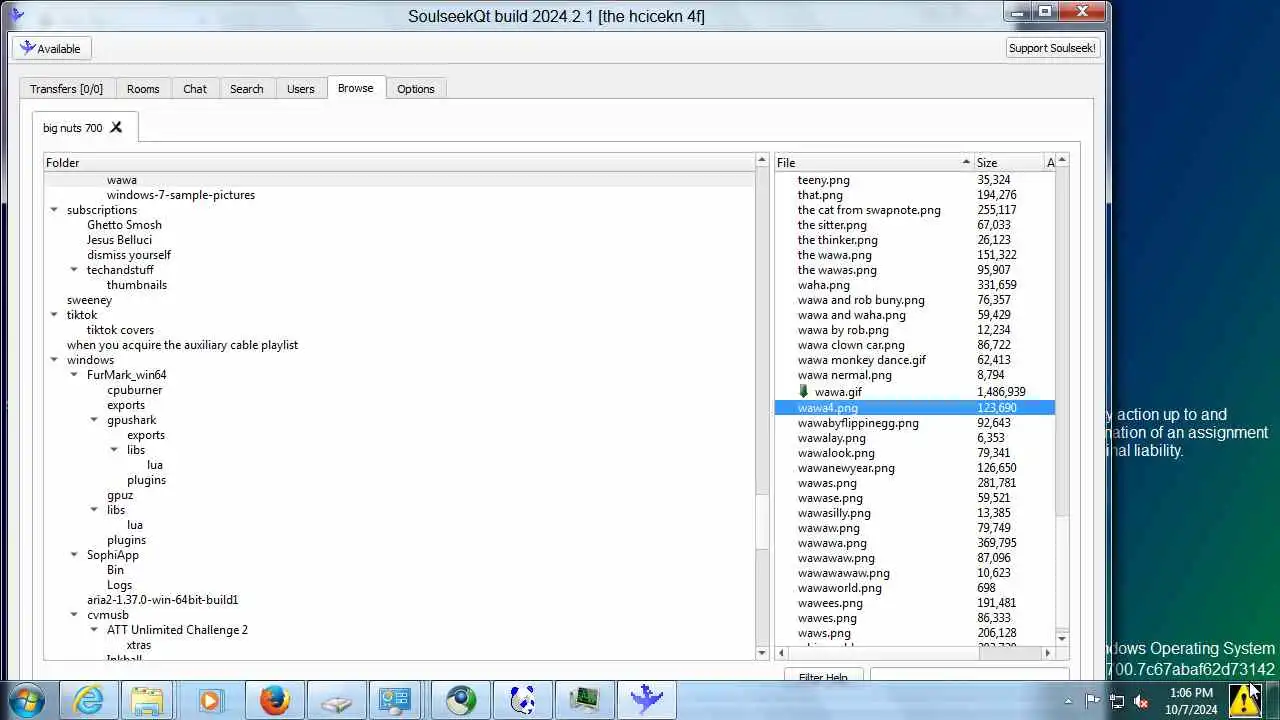This screenshot has width=1280, height=720.
Task: Select the windows-7-sample-pictures folder
Action: tap(181, 195)
